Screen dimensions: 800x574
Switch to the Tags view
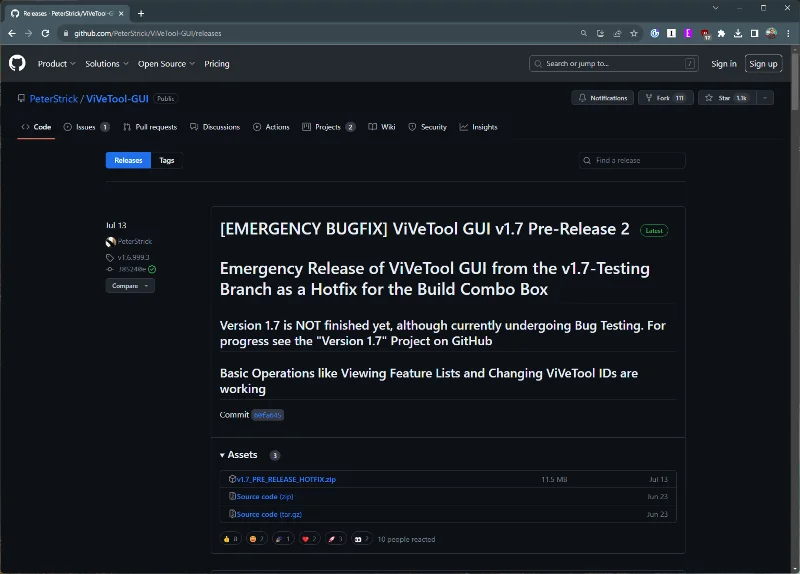pos(167,160)
